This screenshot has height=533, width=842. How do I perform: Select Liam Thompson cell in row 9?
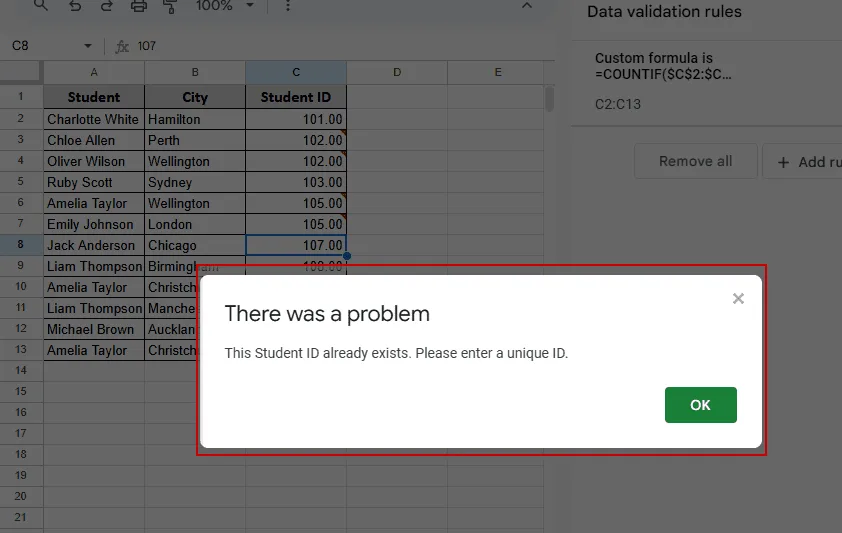click(x=94, y=266)
